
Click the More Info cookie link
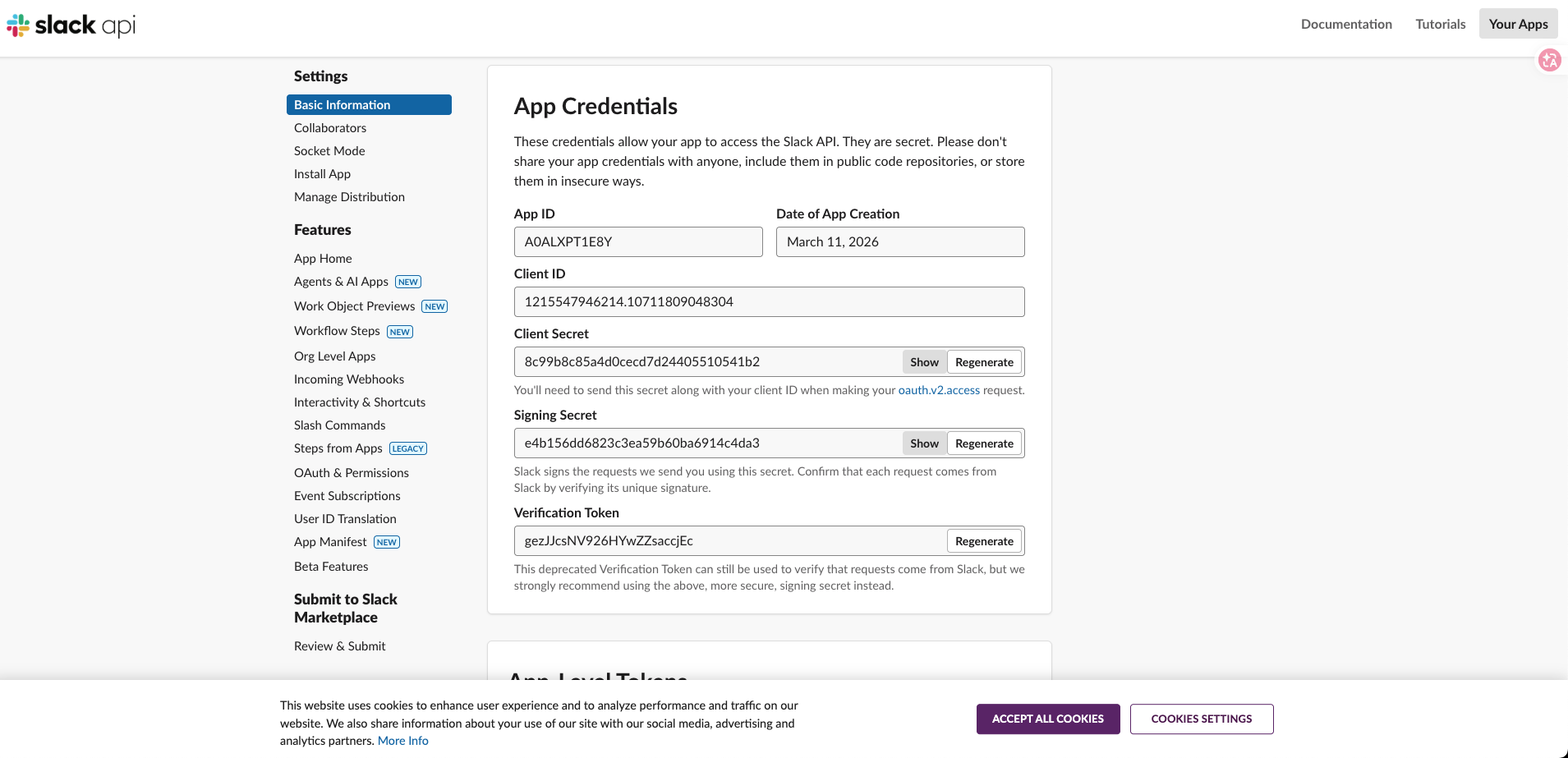[x=402, y=741]
